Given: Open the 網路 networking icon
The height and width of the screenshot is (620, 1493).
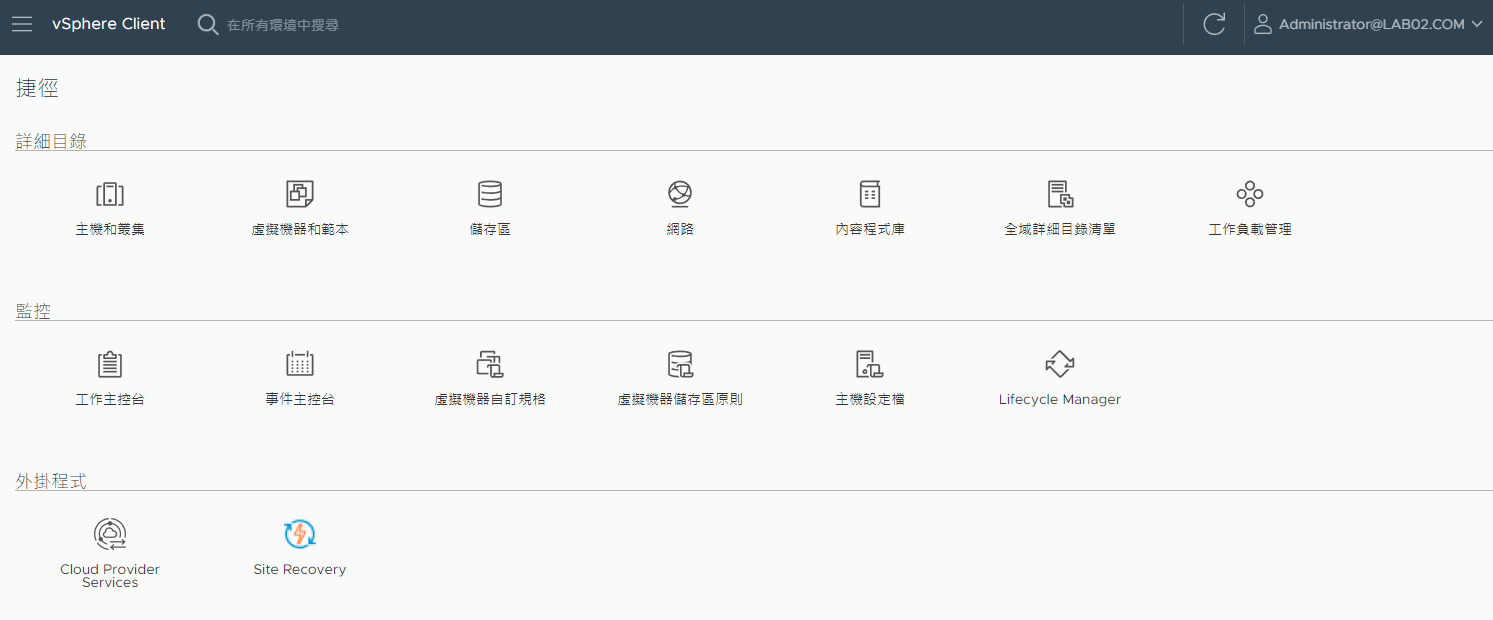Looking at the screenshot, I should click(680, 194).
